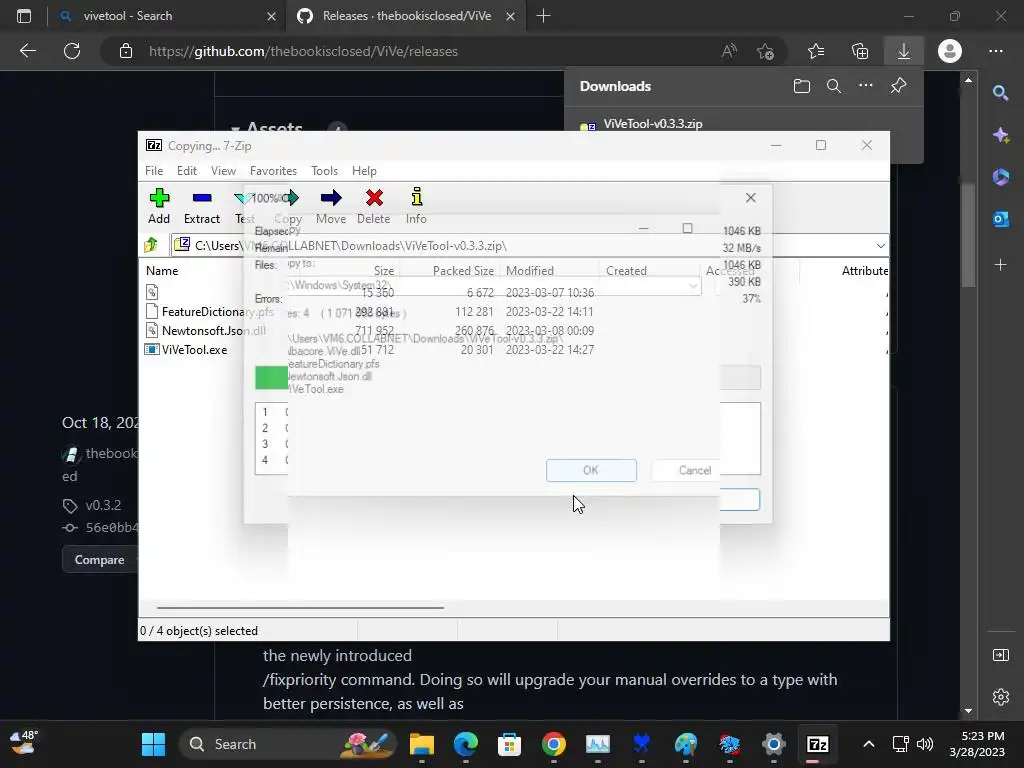Click the Edge downloads toolbar button
Screen dimensions: 1024x768
(904, 51)
